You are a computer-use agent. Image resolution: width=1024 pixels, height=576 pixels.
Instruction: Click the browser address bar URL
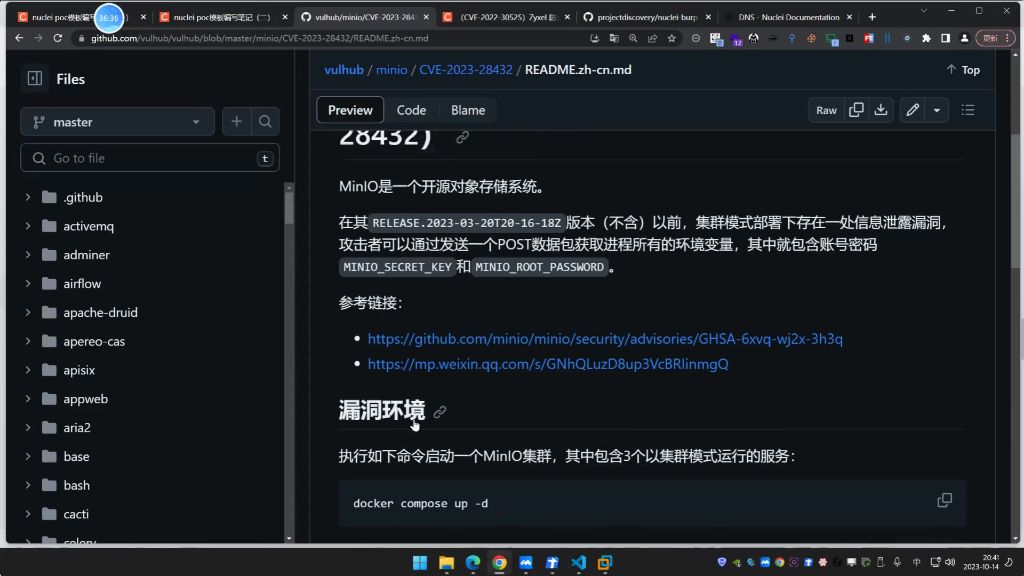pyautogui.click(x=260, y=39)
